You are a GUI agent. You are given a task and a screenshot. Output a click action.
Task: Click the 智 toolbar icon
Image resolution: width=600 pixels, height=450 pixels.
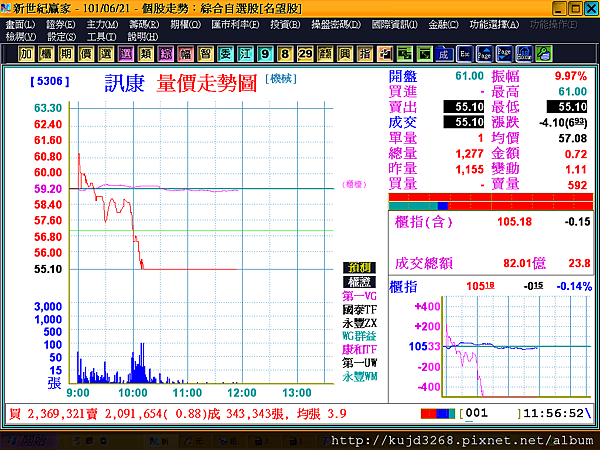coord(205,54)
